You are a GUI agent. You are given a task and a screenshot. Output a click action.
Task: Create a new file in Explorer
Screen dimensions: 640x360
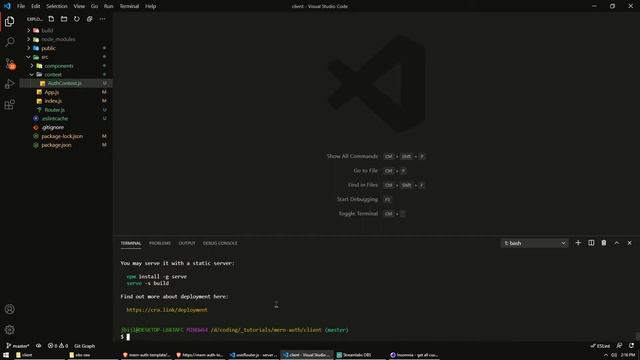click(51, 19)
